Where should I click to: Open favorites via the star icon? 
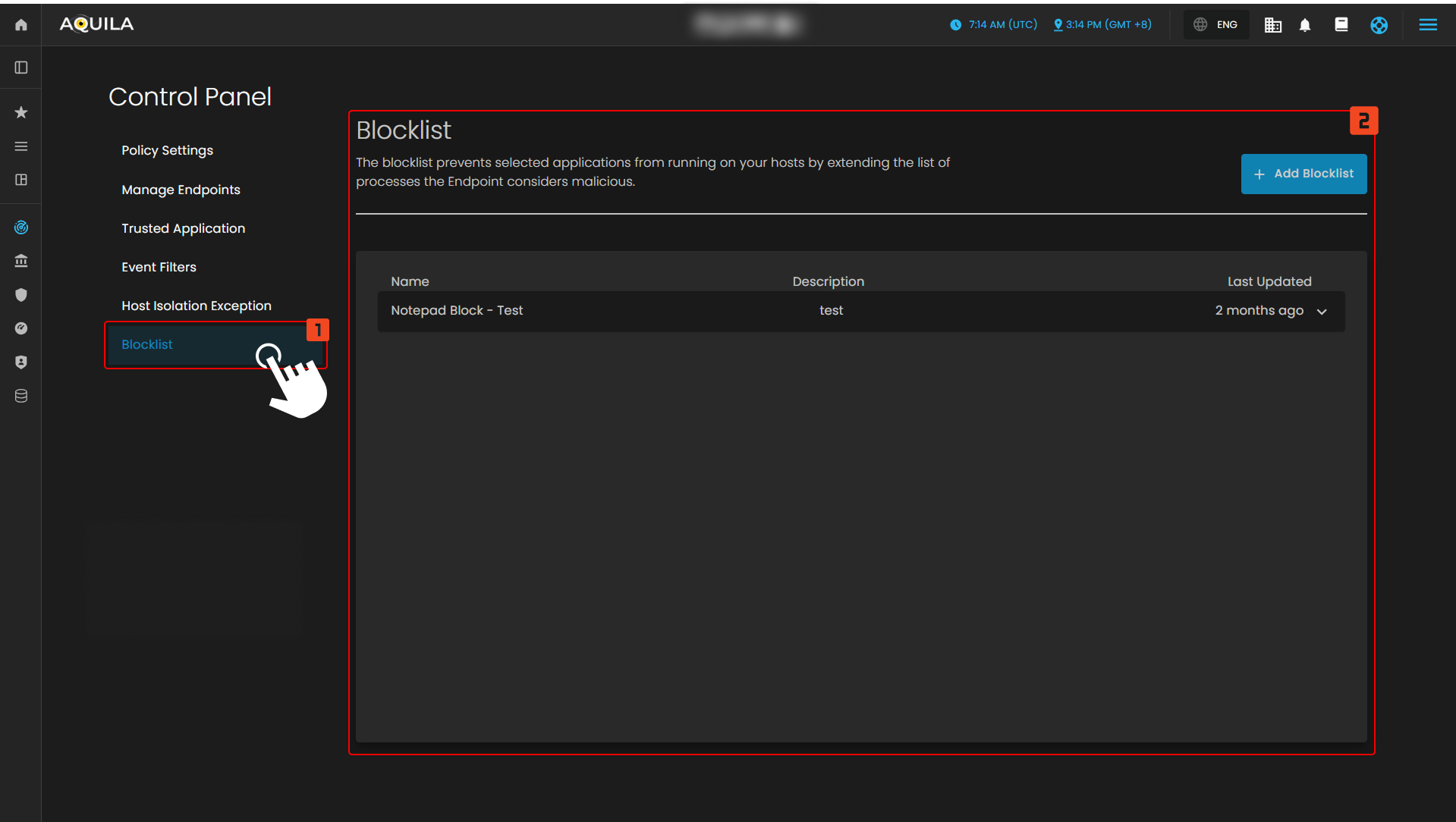21,112
